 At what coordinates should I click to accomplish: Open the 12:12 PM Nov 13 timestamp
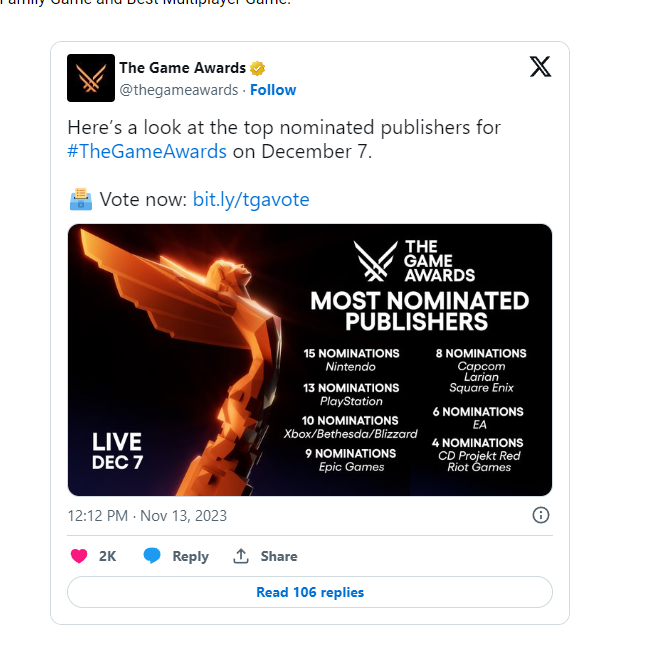point(147,516)
